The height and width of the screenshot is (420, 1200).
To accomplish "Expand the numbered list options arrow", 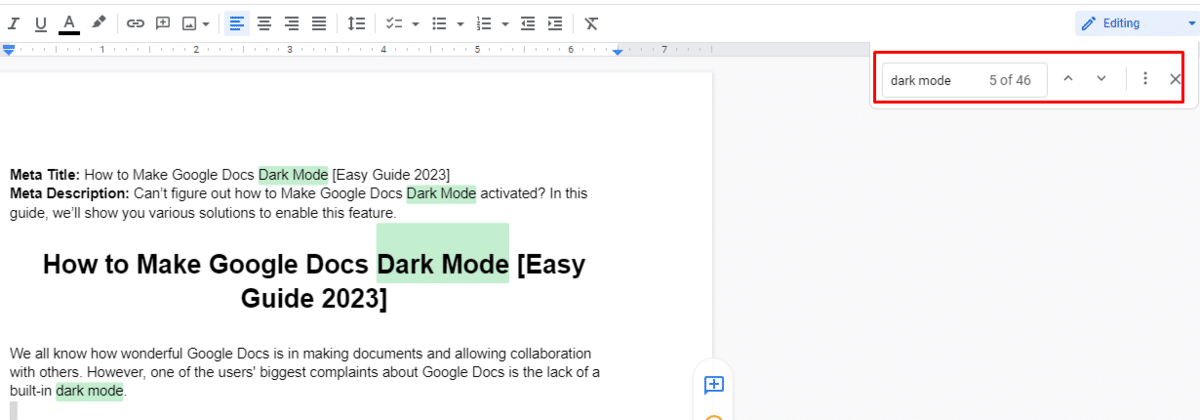I will (x=506, y=23).
